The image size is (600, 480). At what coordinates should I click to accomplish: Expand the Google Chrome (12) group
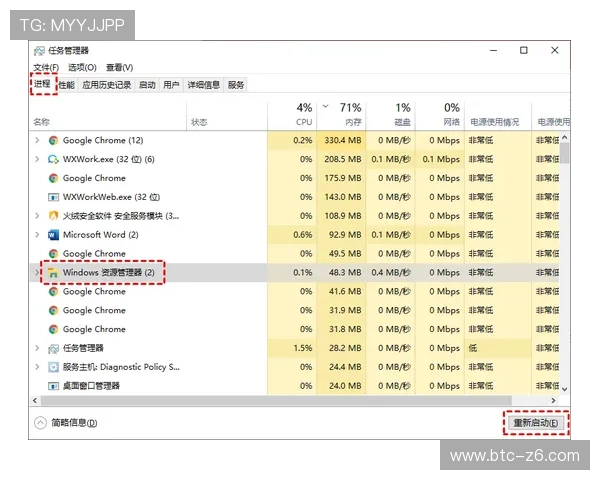coord(37,140)
